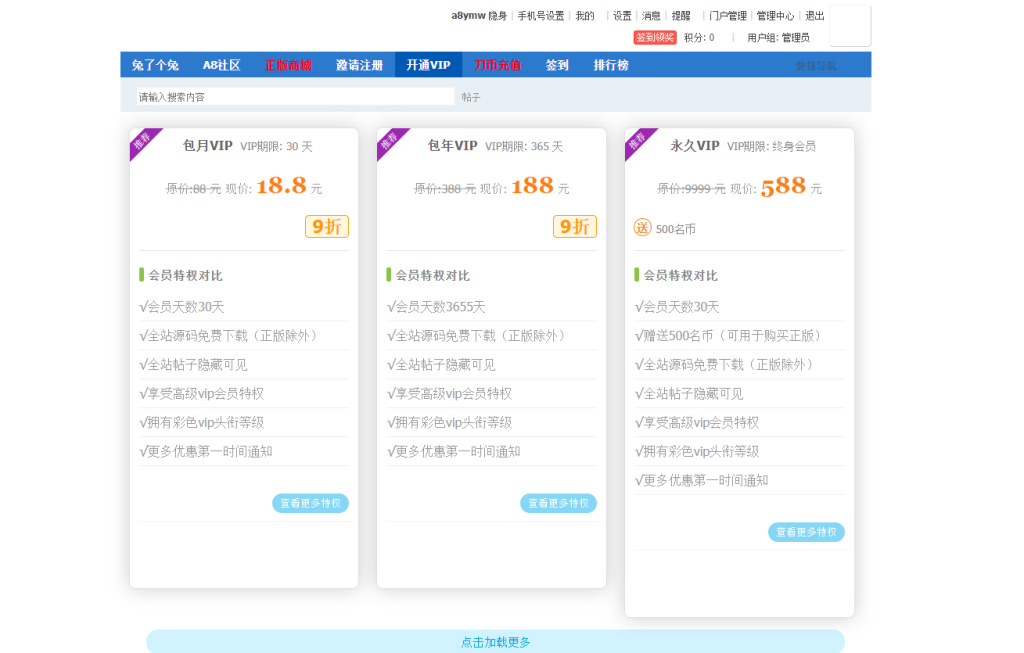Viewport: 1024px width, 653px height.
Task: Click the 包年VIP card title
Action: coord(453,146)
